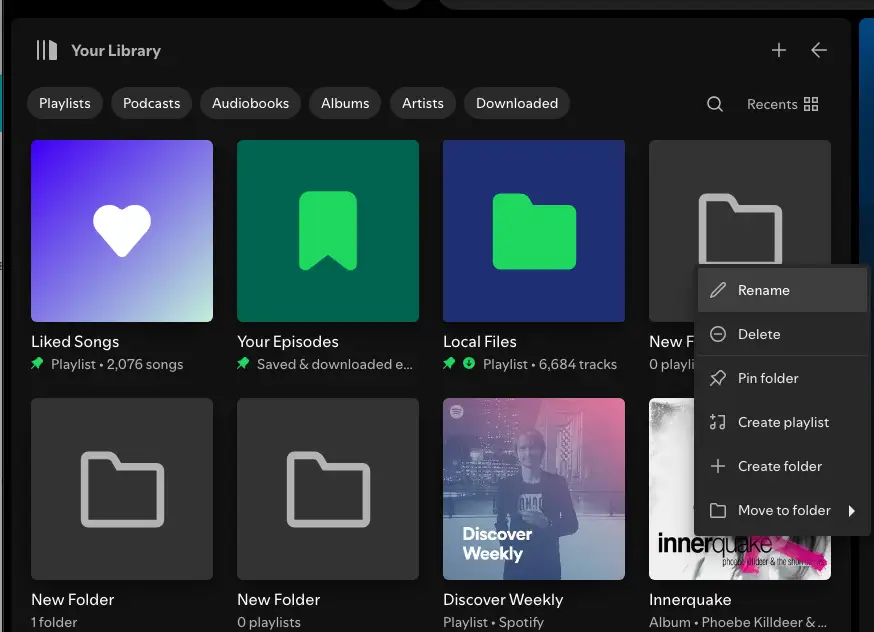The height and width of the screenshot is (632, 874).
Task: Open the Liked Songs playlist
Action: (122, 231)
